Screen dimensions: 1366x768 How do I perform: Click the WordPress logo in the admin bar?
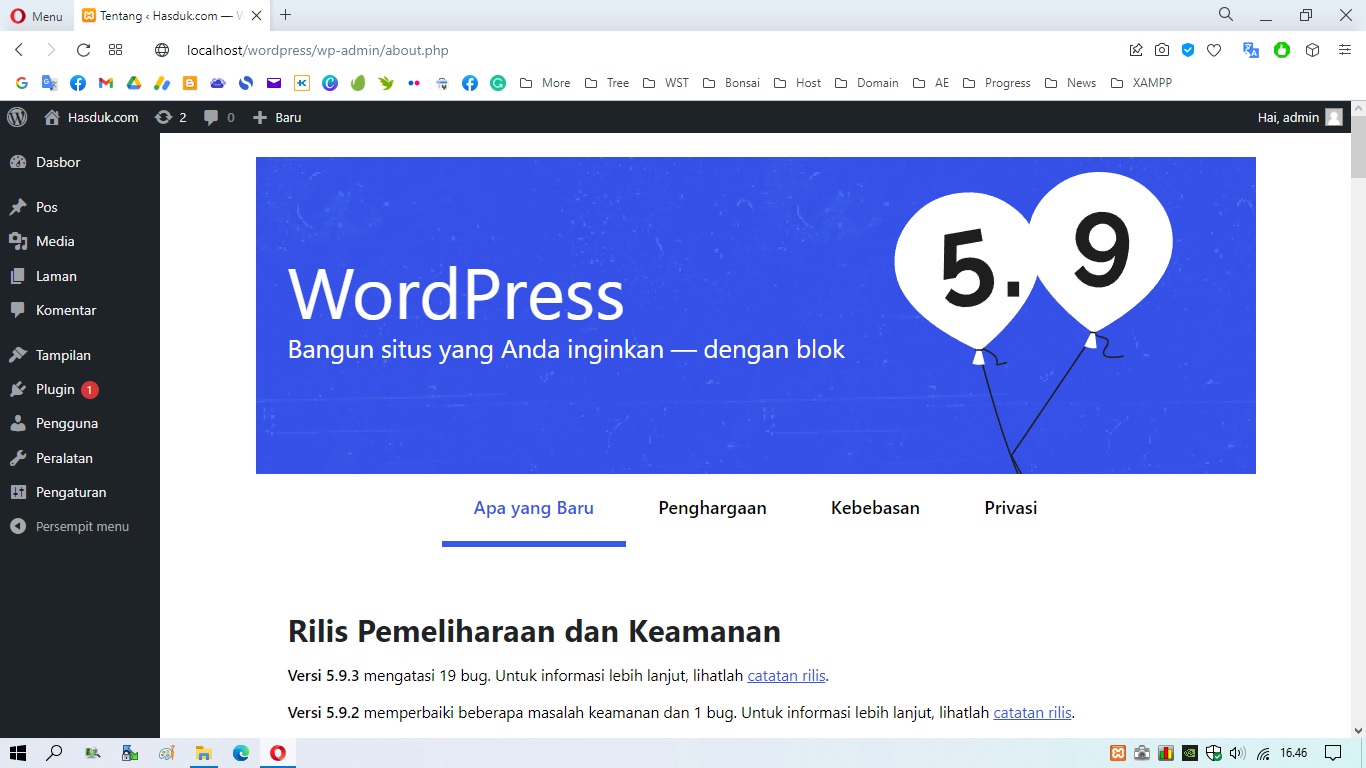coord(16,117)
